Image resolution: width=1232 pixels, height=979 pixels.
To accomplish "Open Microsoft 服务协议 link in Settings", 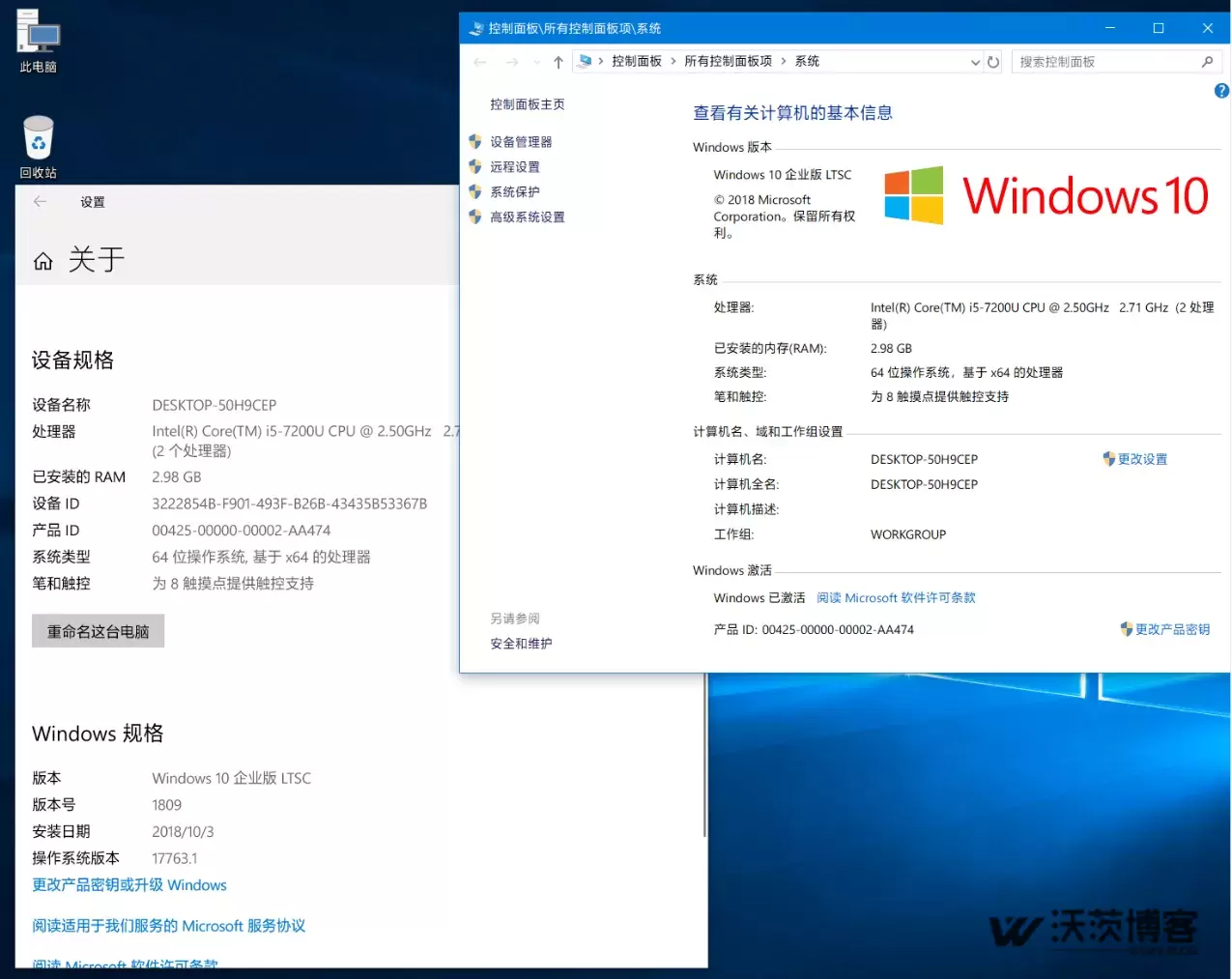I will tap(169, 925).
